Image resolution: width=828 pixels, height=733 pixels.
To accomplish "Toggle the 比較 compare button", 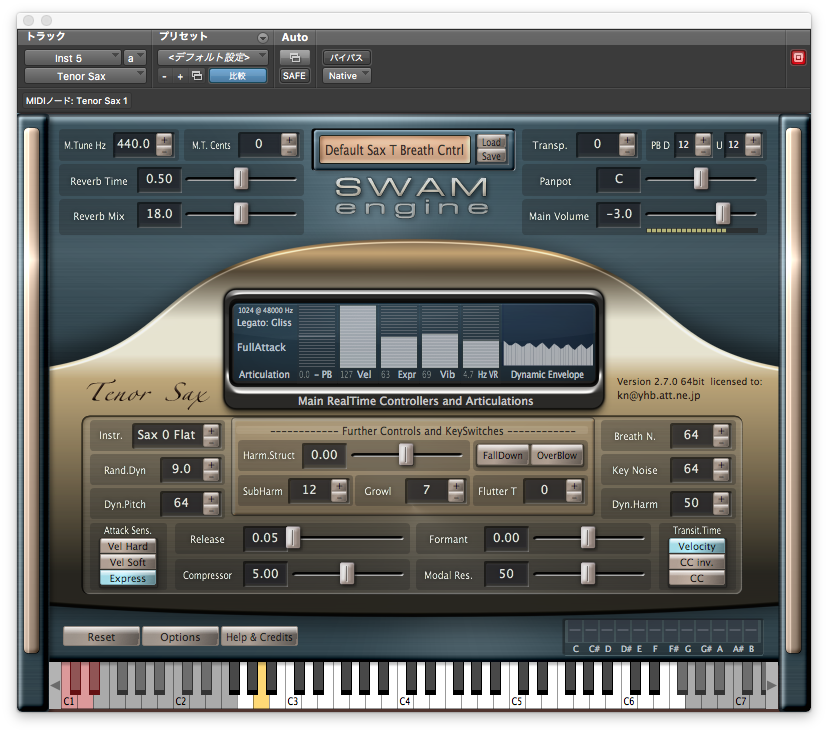I will tap(238, 76).
